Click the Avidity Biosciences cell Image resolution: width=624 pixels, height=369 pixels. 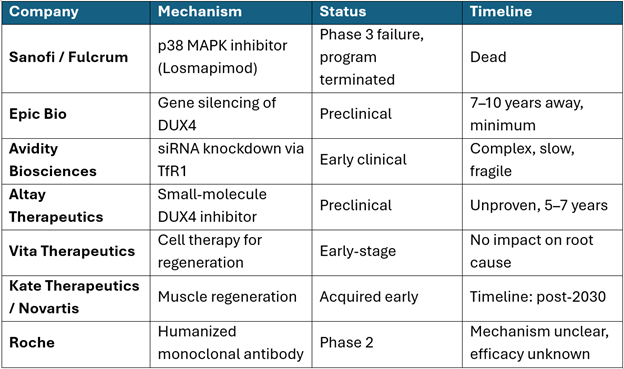76,161
